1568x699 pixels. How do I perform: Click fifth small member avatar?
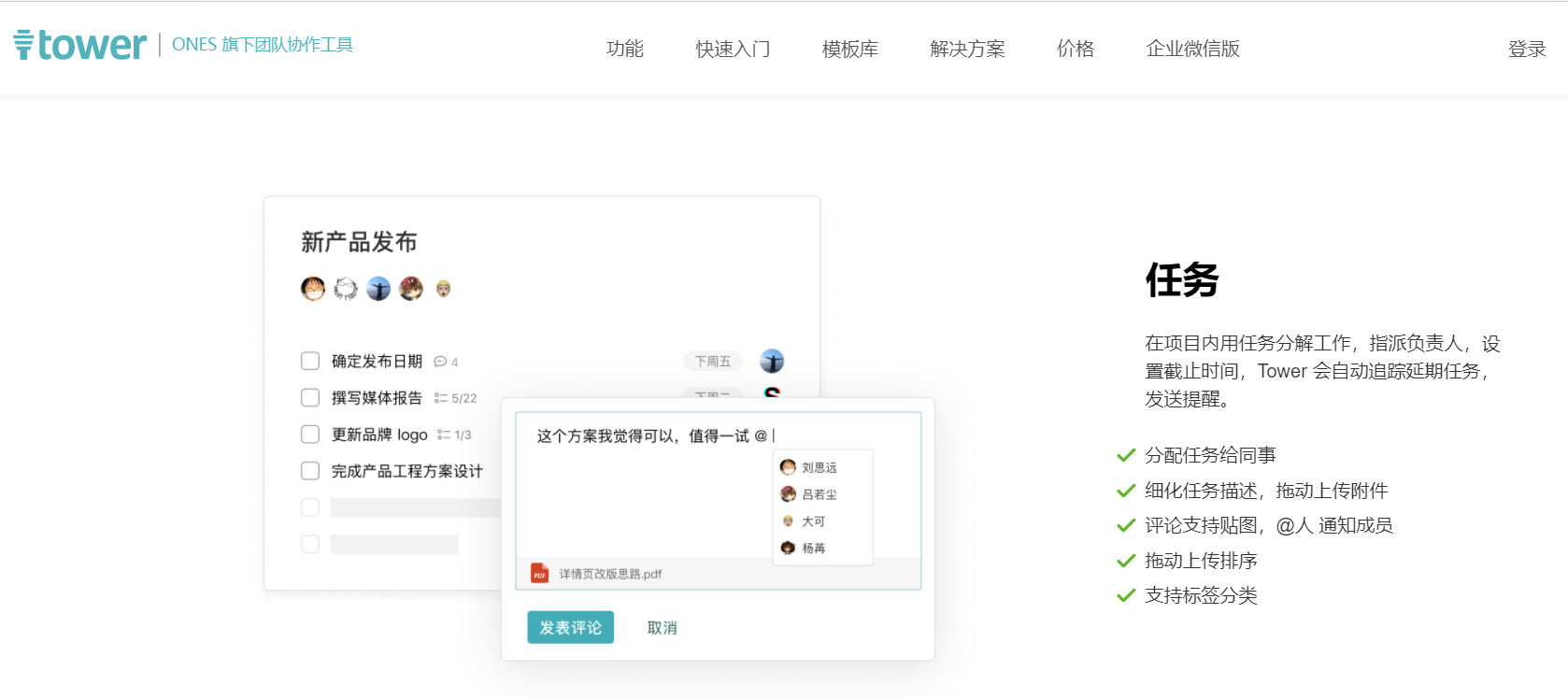(x=443, y=289)
